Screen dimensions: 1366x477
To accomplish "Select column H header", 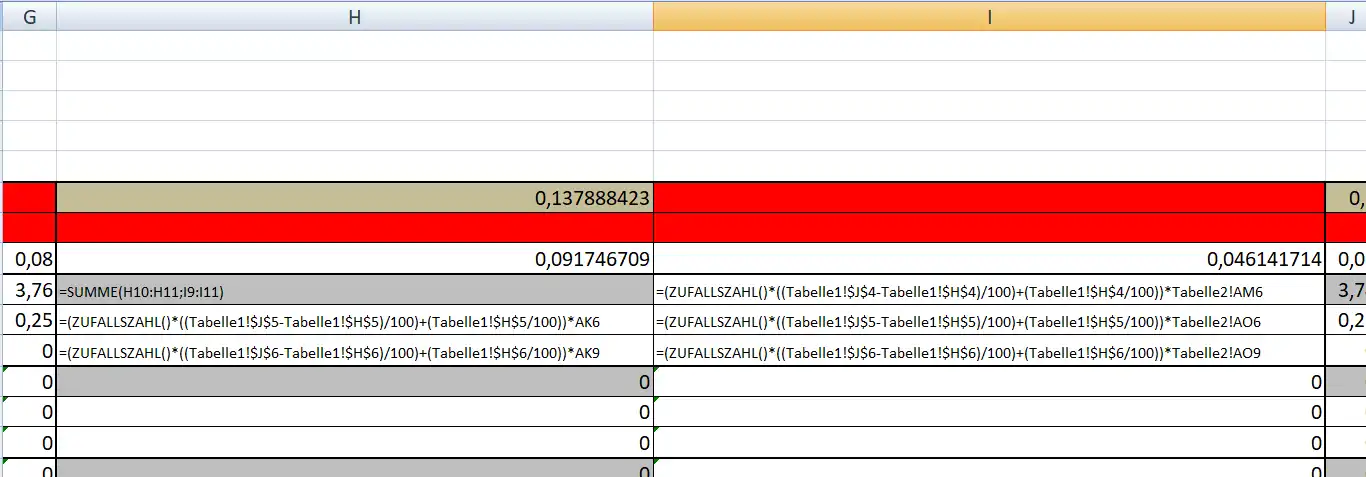I will [355, 15].
